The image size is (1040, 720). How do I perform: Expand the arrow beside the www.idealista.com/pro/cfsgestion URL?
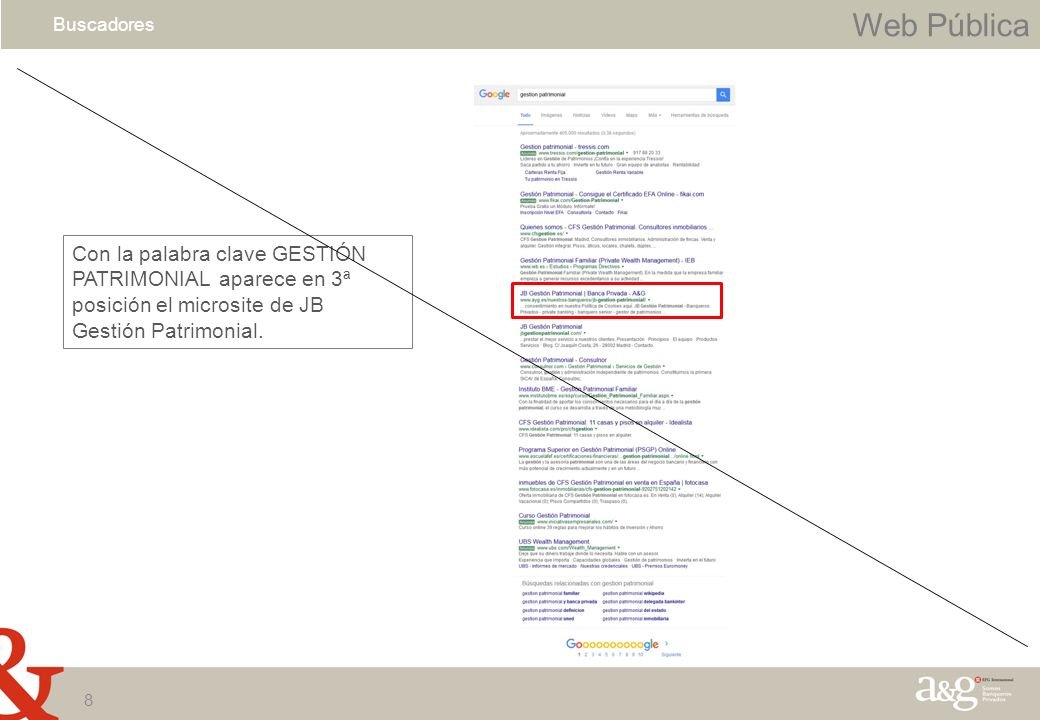(x=596, y=429)
